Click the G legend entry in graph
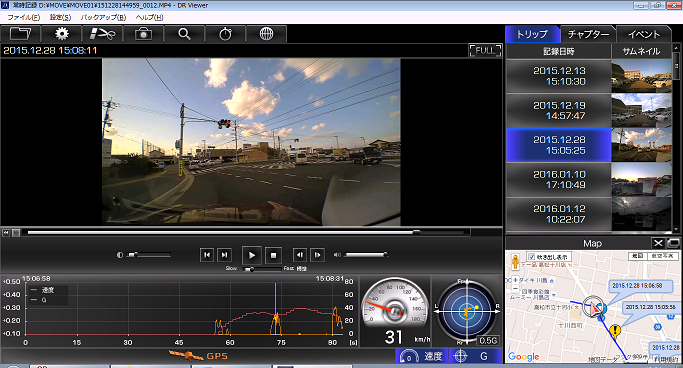Viewport: 683px width, 368px height. pyautogui.click(x=38, y=300)
